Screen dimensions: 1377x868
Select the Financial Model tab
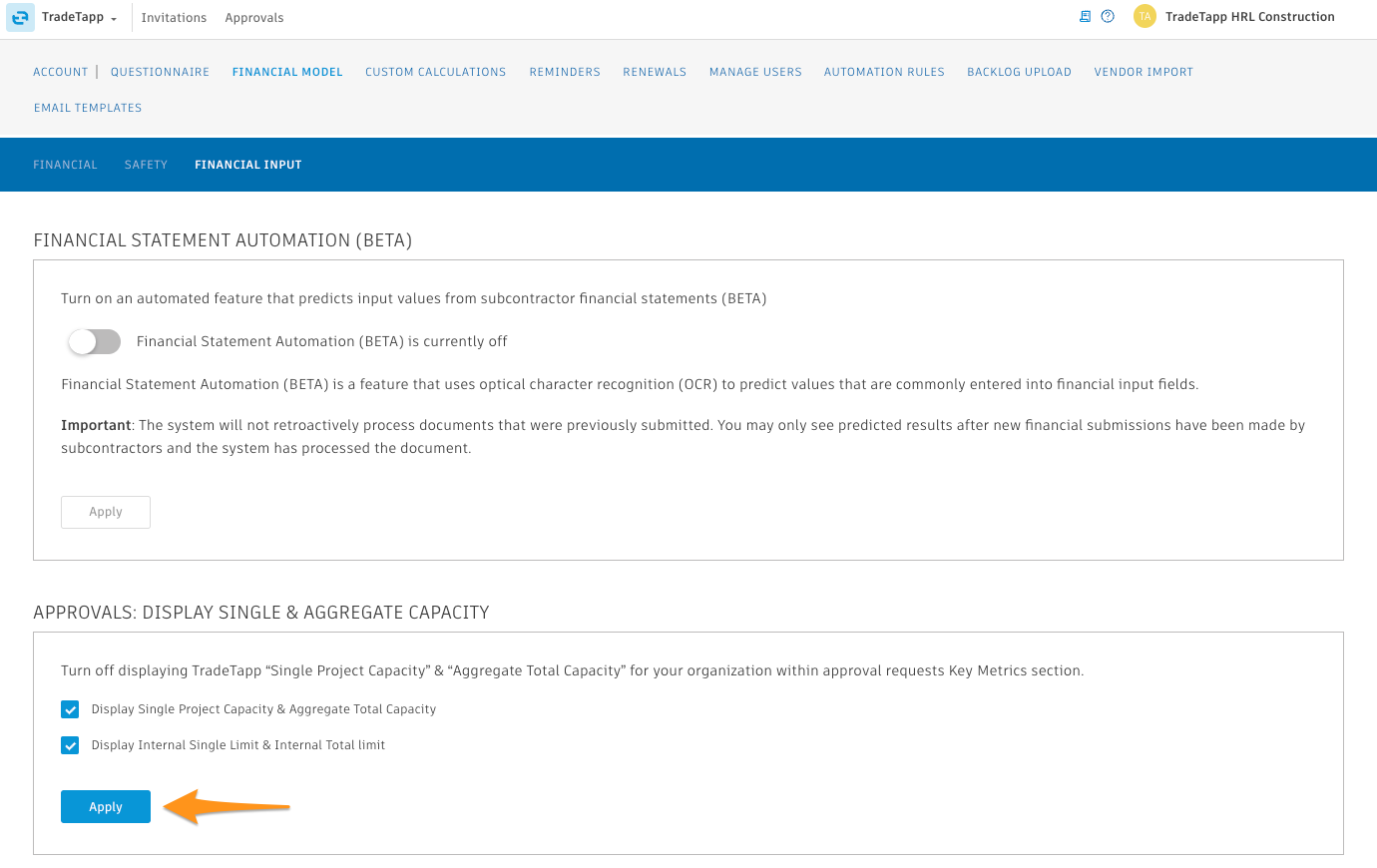click(287, 72)
